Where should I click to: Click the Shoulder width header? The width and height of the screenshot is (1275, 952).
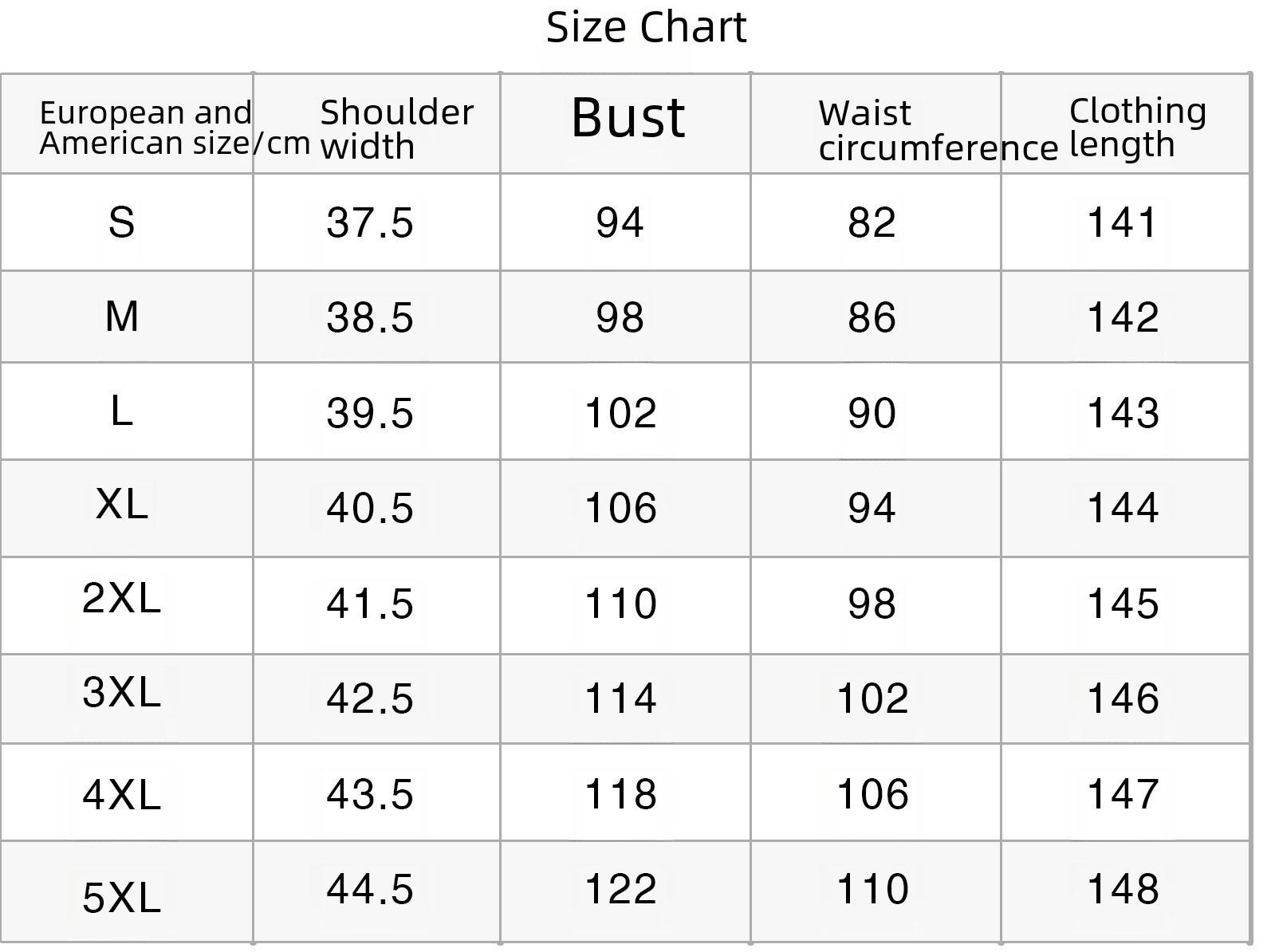(x=396, y=129)
